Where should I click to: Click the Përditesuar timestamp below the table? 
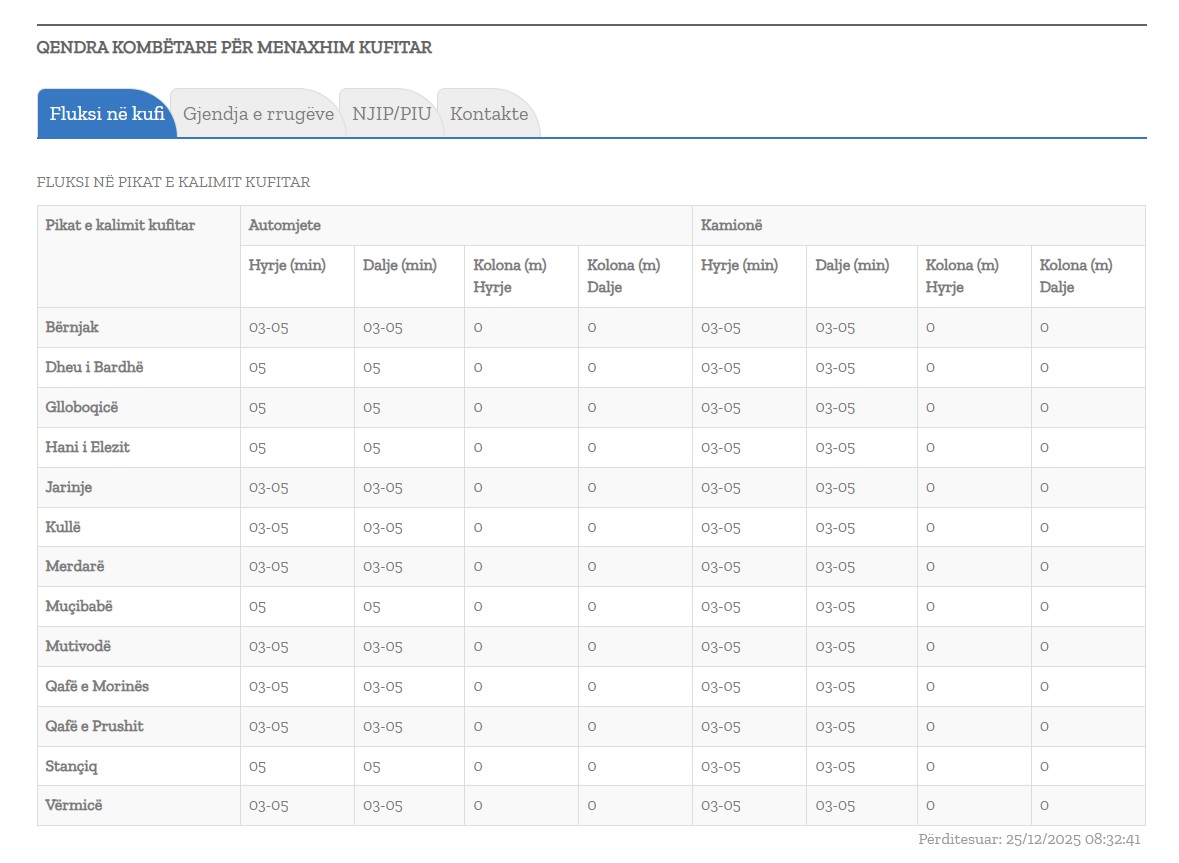(1029, 840)
